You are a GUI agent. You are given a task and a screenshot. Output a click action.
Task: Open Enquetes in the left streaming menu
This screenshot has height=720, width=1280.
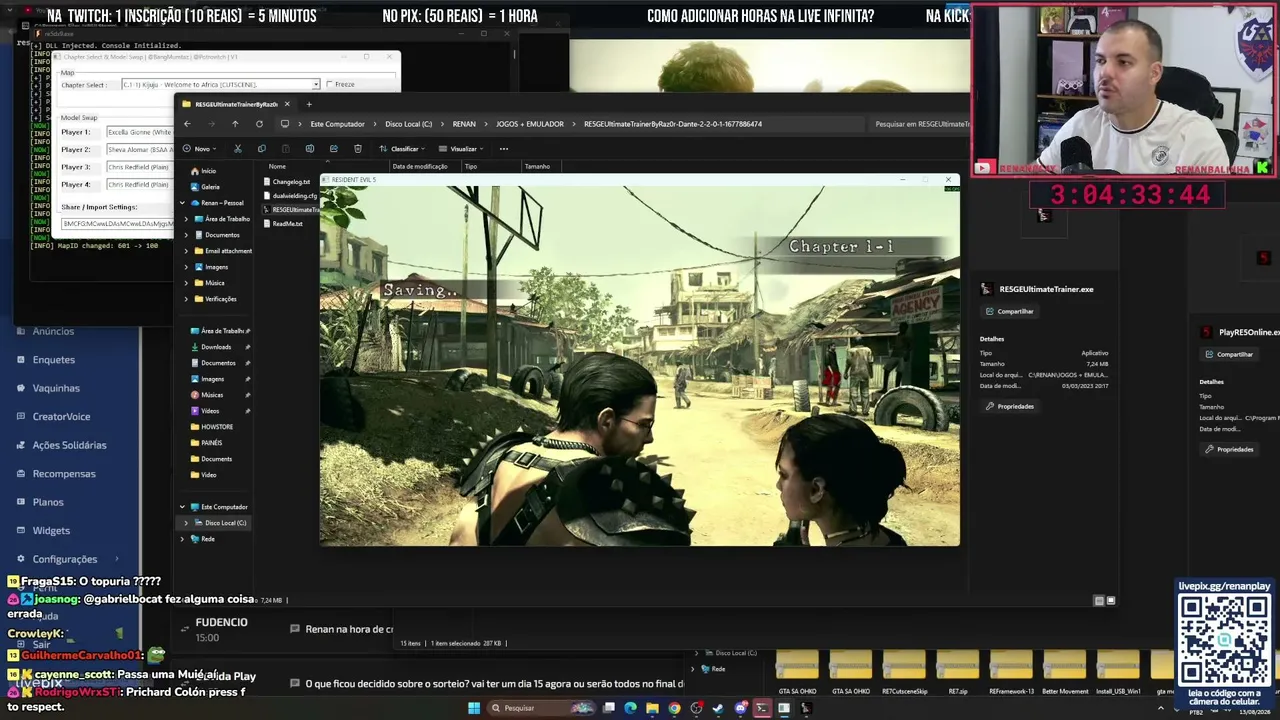pos(54,360)
